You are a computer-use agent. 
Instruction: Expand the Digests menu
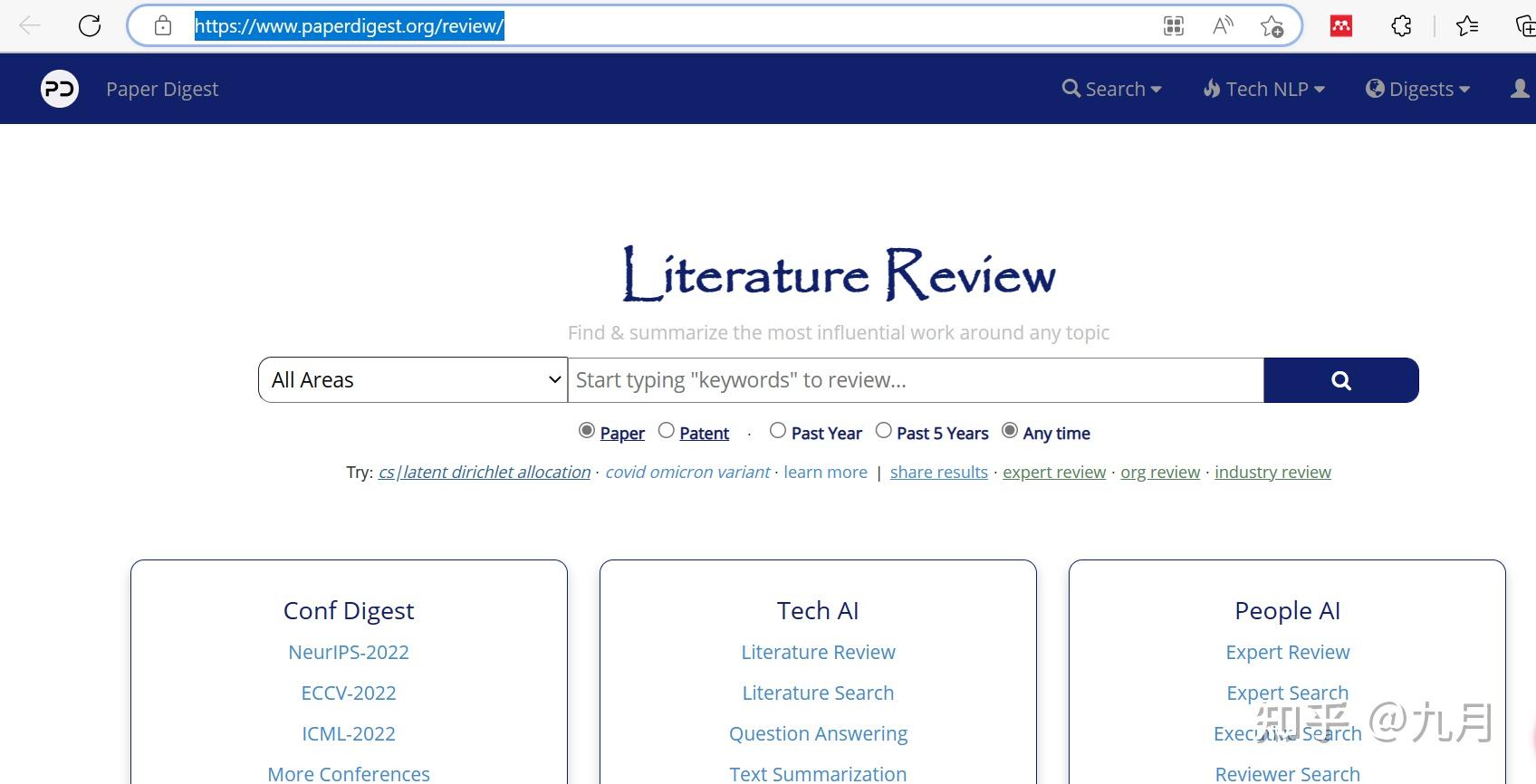click(1418, 89)
